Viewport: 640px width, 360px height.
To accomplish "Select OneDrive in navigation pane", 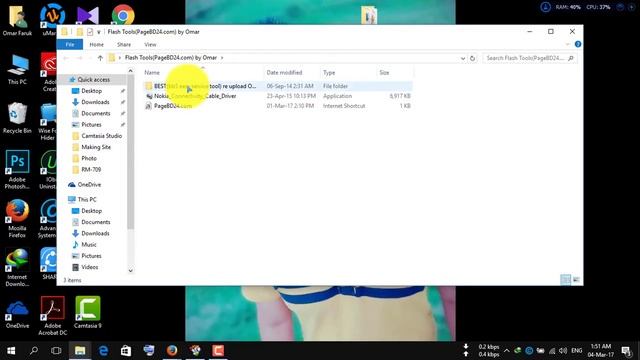I will (x=89, y=184).
